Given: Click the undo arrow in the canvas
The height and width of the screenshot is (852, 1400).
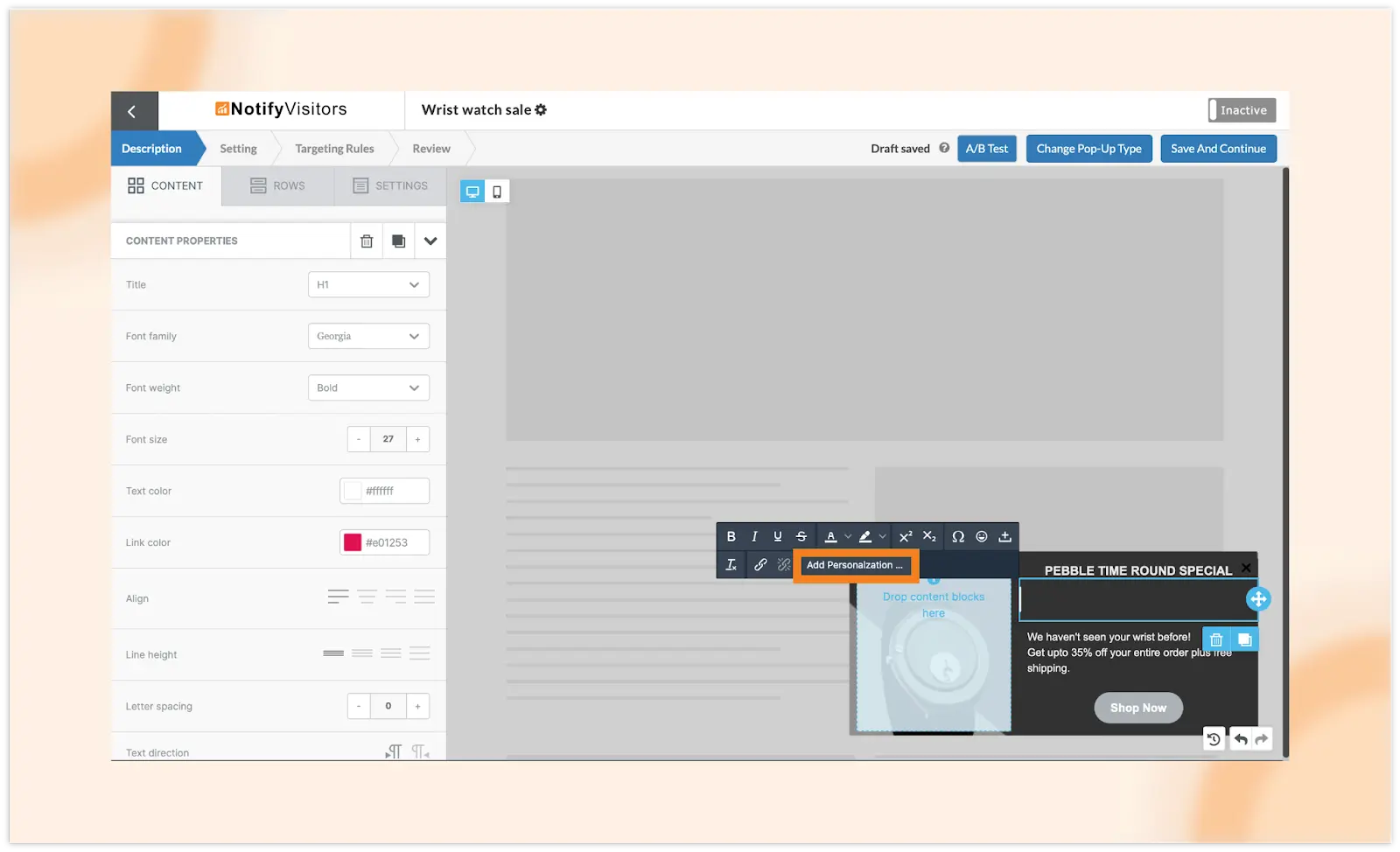Looking at the screenshot, I should click(x=1240, y=739).
